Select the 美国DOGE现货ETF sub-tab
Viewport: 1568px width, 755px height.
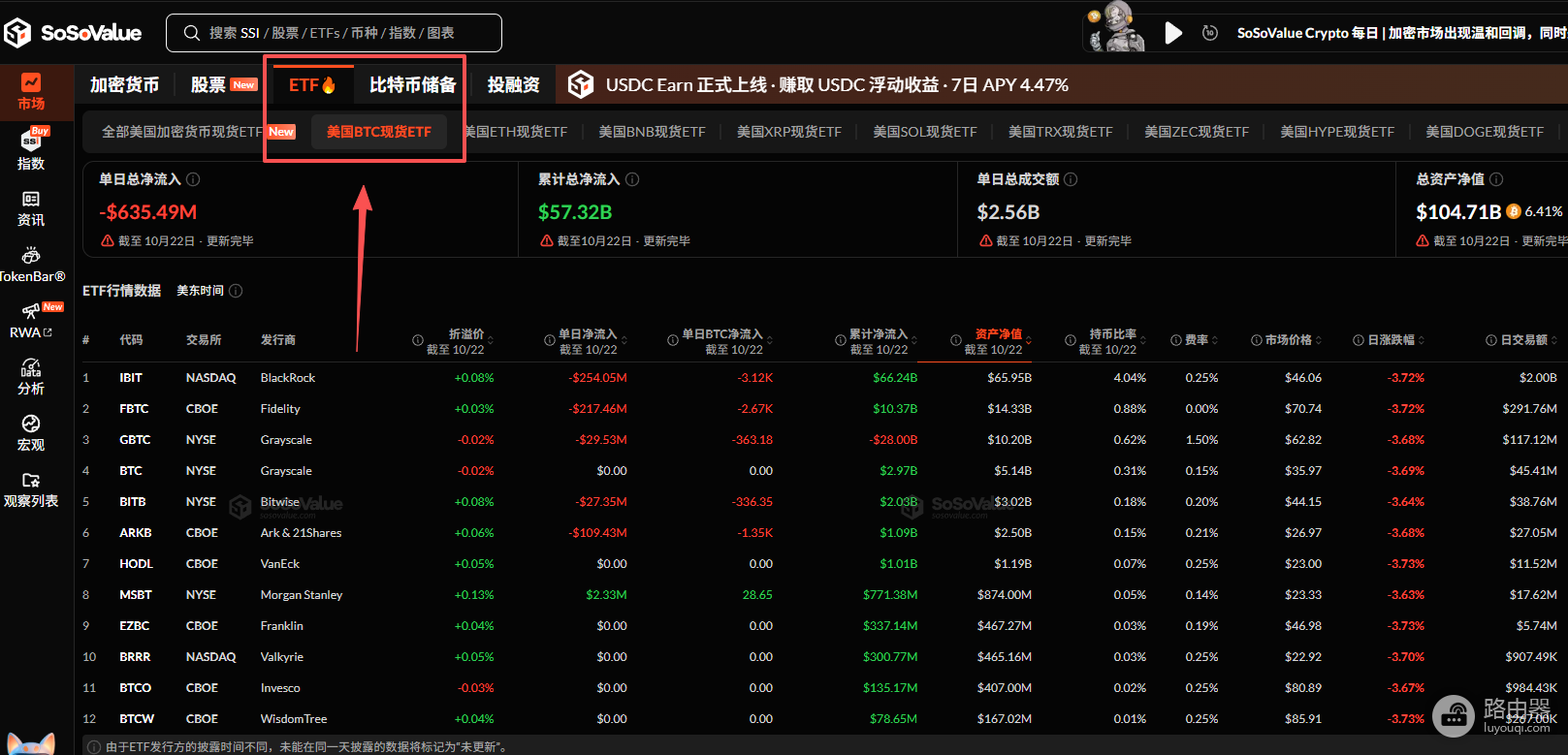[x=1485, y=132]
